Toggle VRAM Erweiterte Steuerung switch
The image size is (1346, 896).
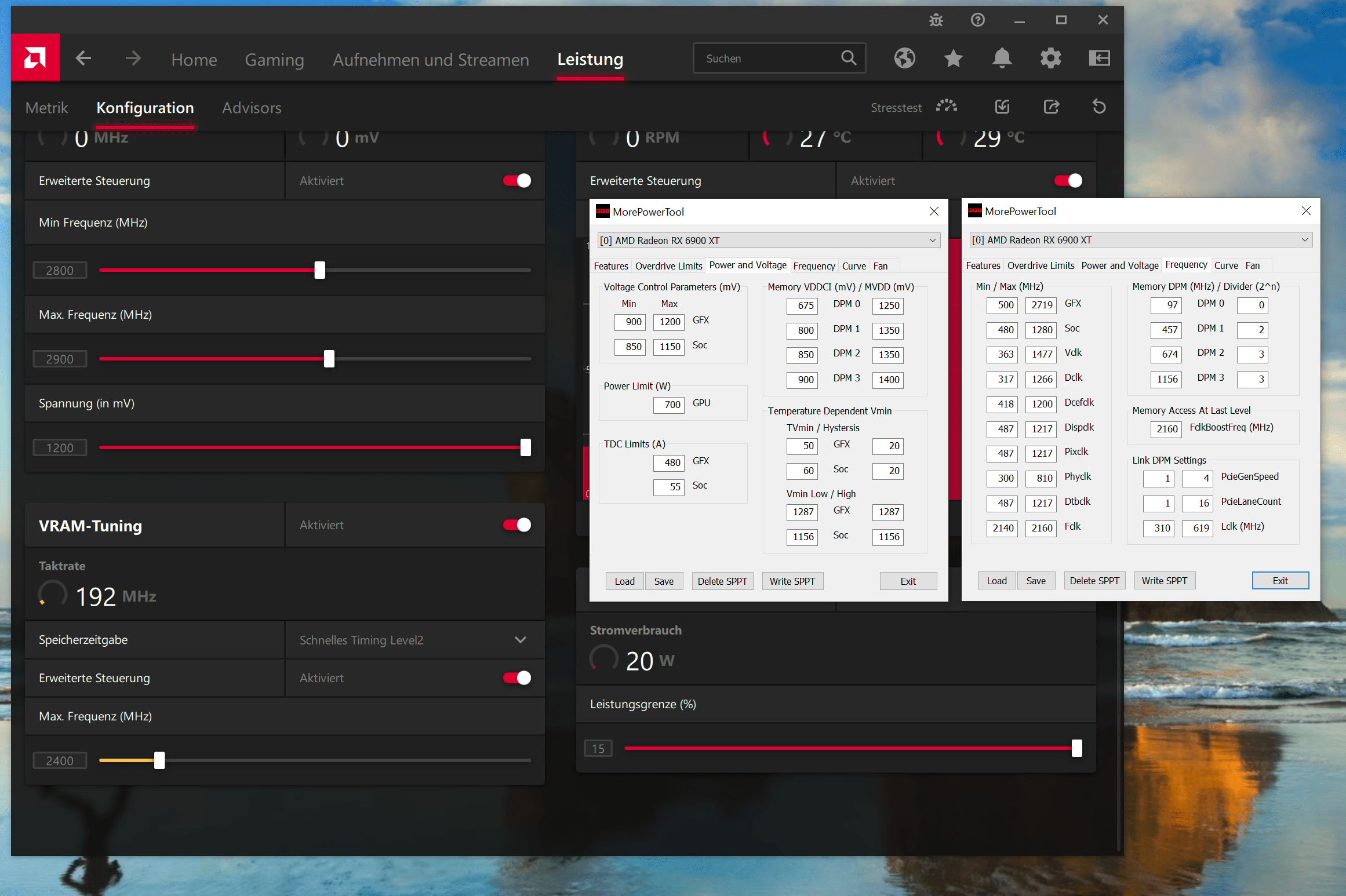(517, 678)
